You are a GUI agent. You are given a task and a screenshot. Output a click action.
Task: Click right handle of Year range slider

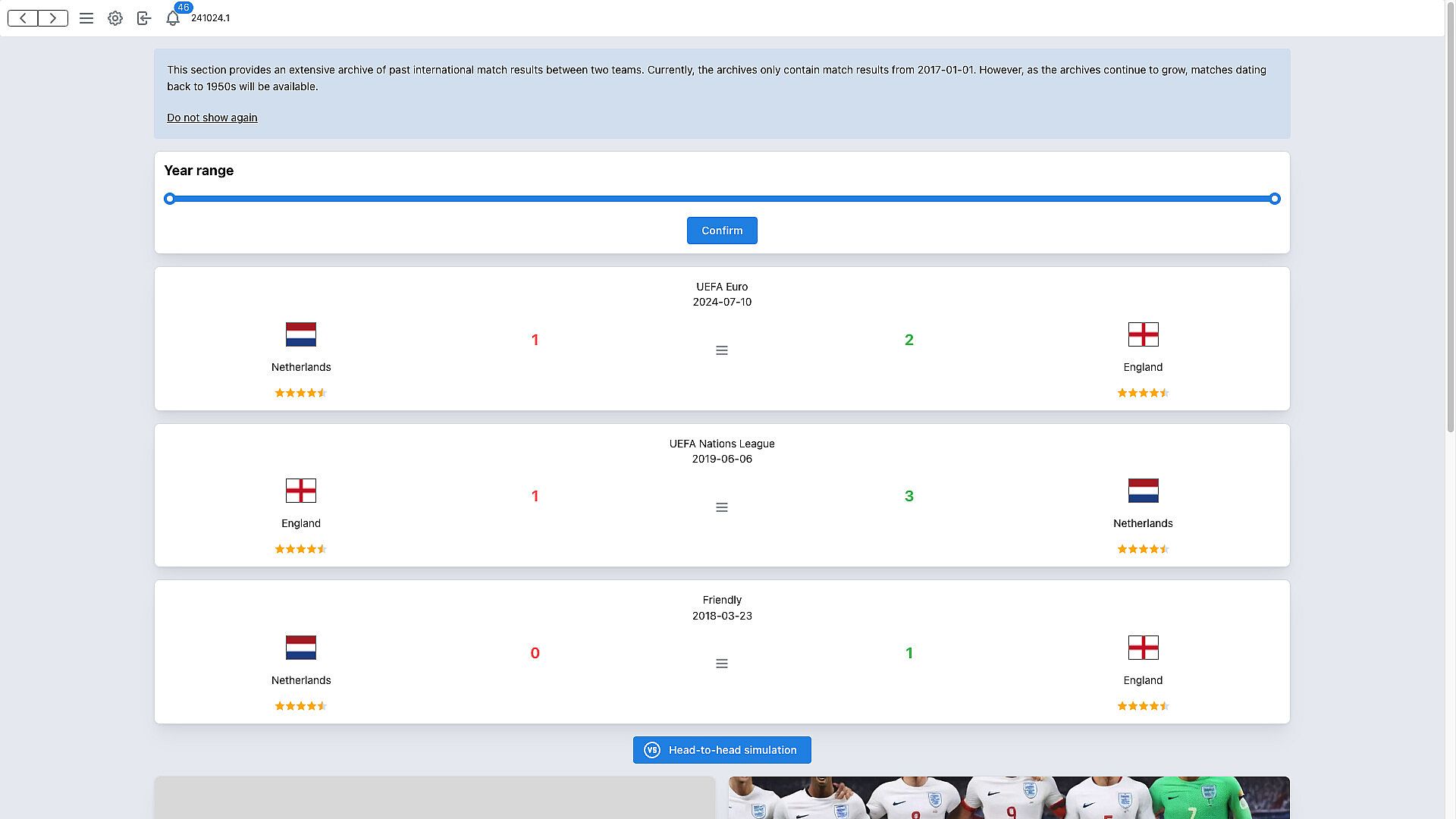[x=1275, y=199]
